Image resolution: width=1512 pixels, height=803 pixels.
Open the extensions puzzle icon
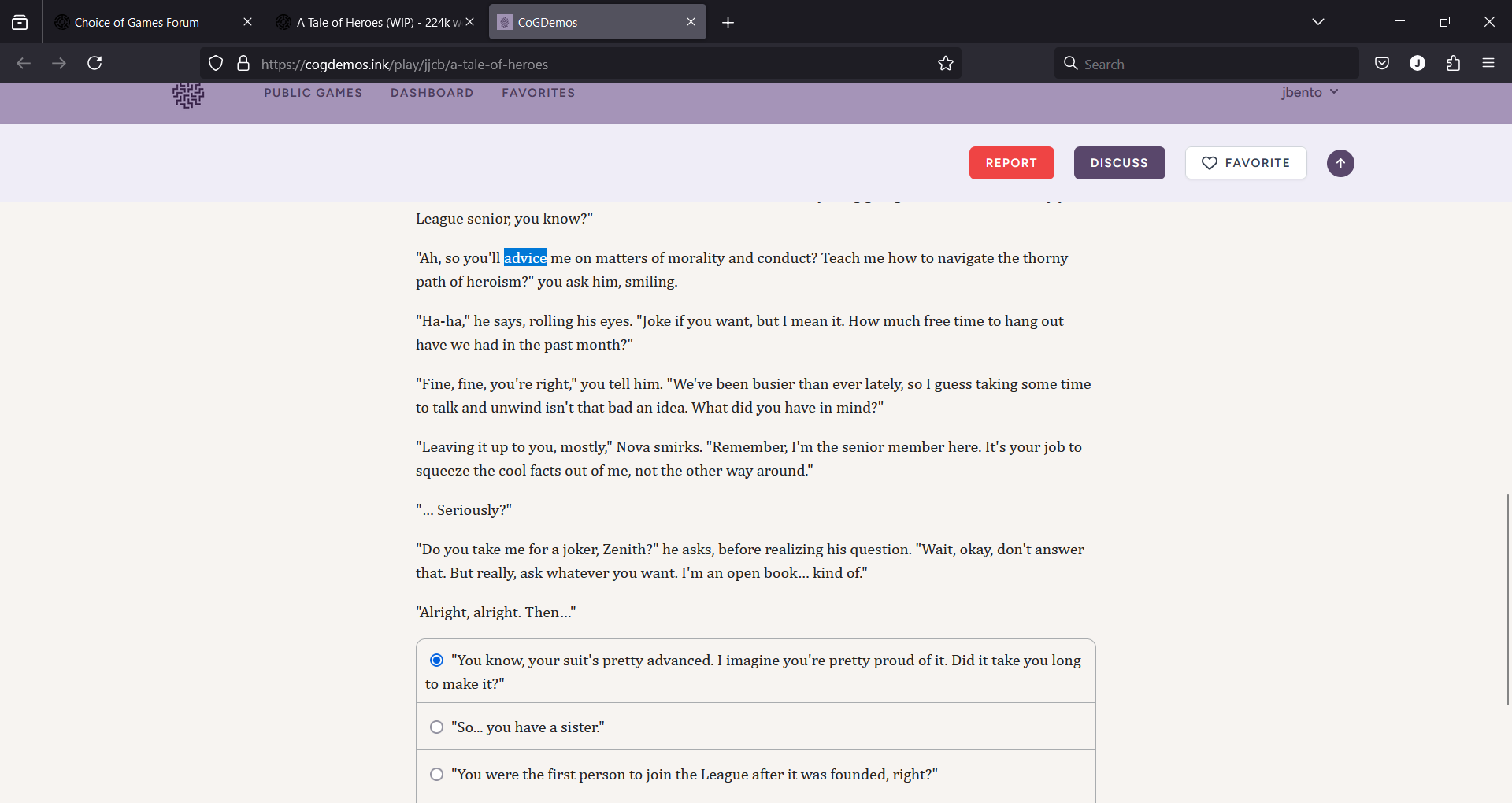[1454, 63]
